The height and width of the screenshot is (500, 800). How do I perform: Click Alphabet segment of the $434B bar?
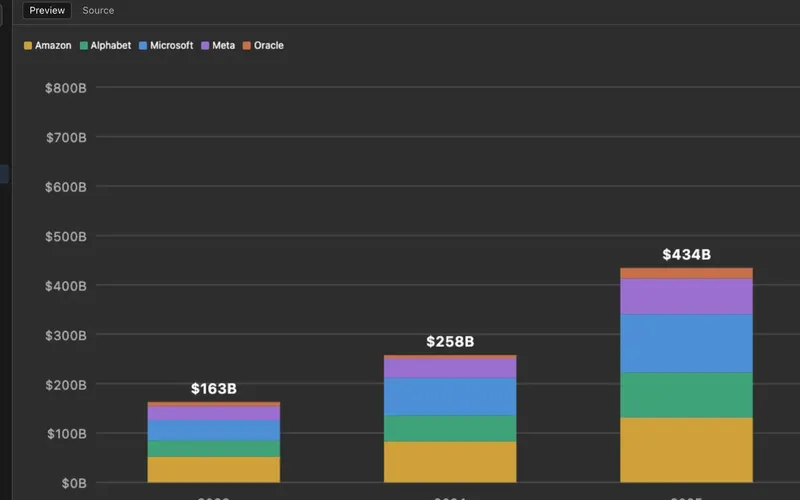[x=686, y=395]
